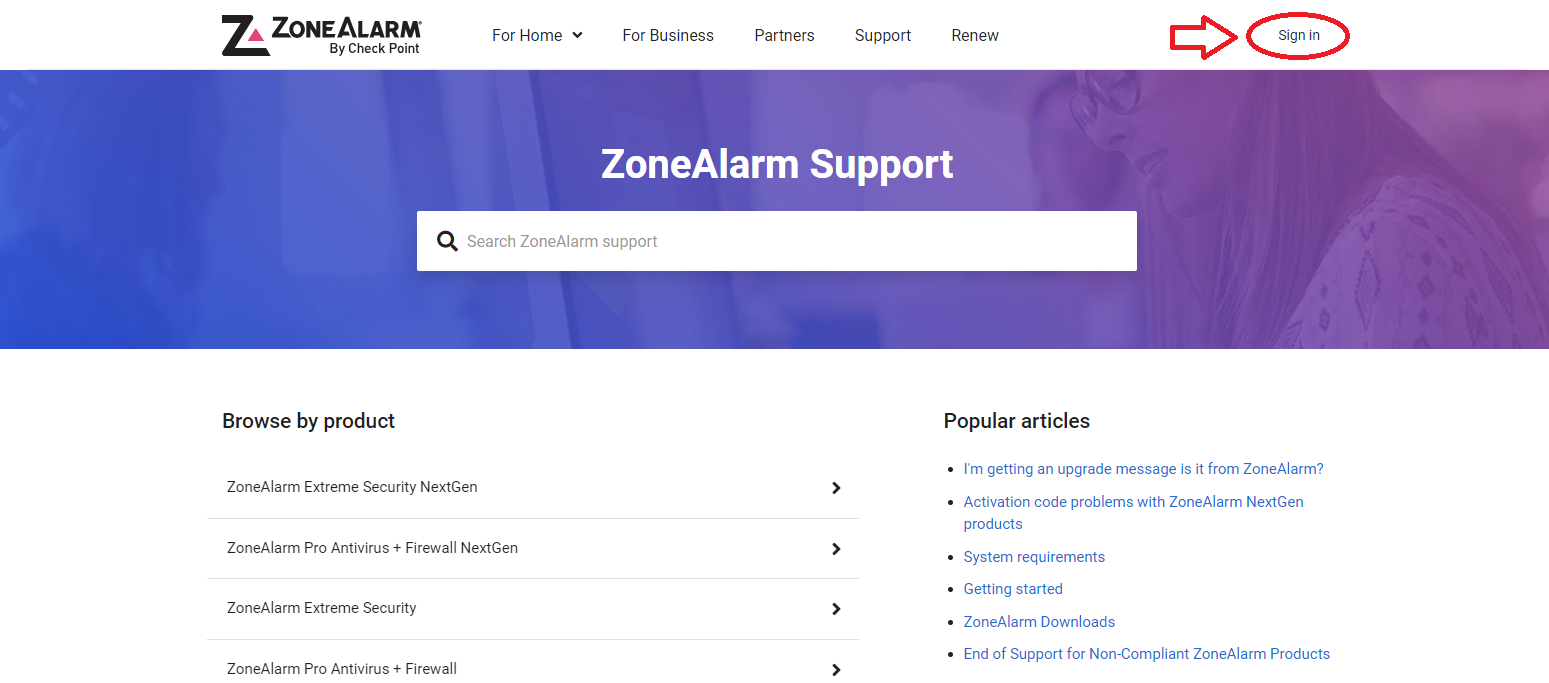Click the chevron beside ZoneAlarm Extreme Security
Screen dimensions: 1549x683
point(836,609)
